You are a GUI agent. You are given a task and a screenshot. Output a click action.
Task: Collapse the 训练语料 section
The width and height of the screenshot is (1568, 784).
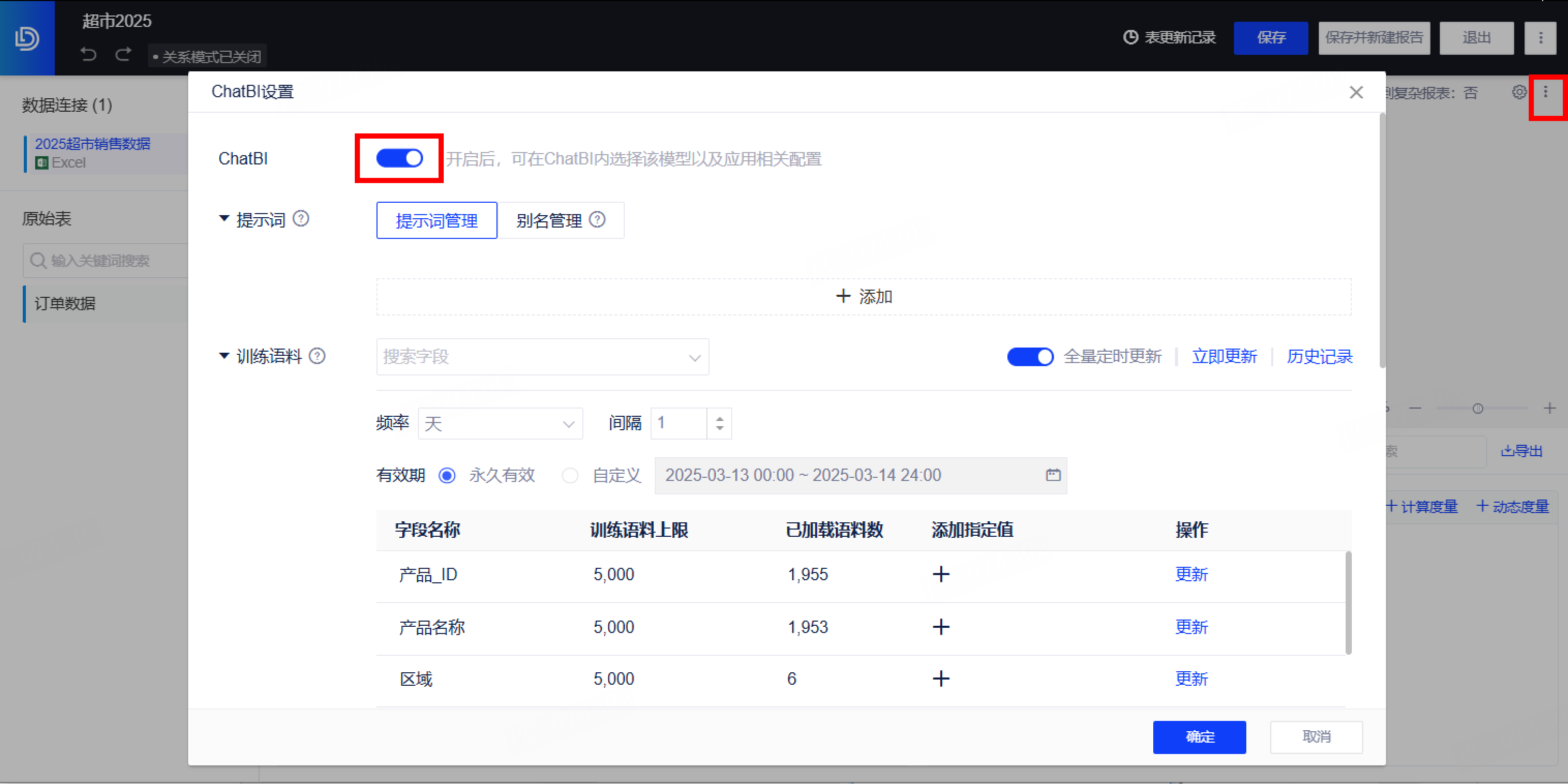tap(224, 356)
